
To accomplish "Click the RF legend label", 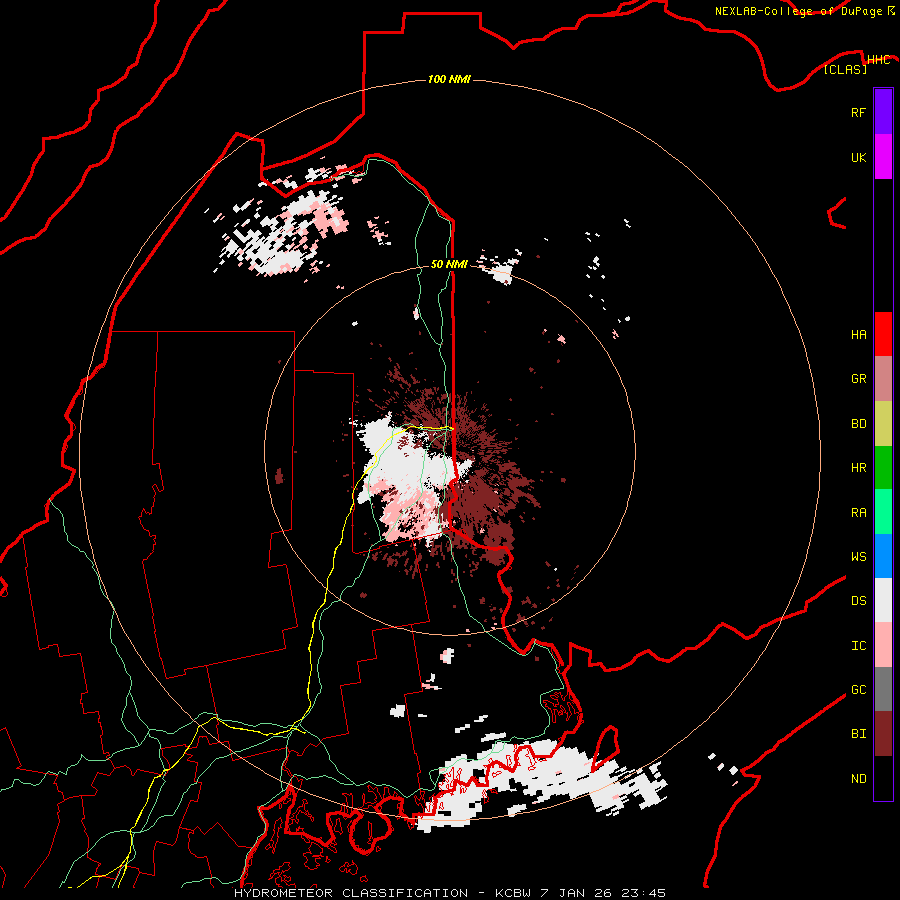I will [x=858, y=112].
